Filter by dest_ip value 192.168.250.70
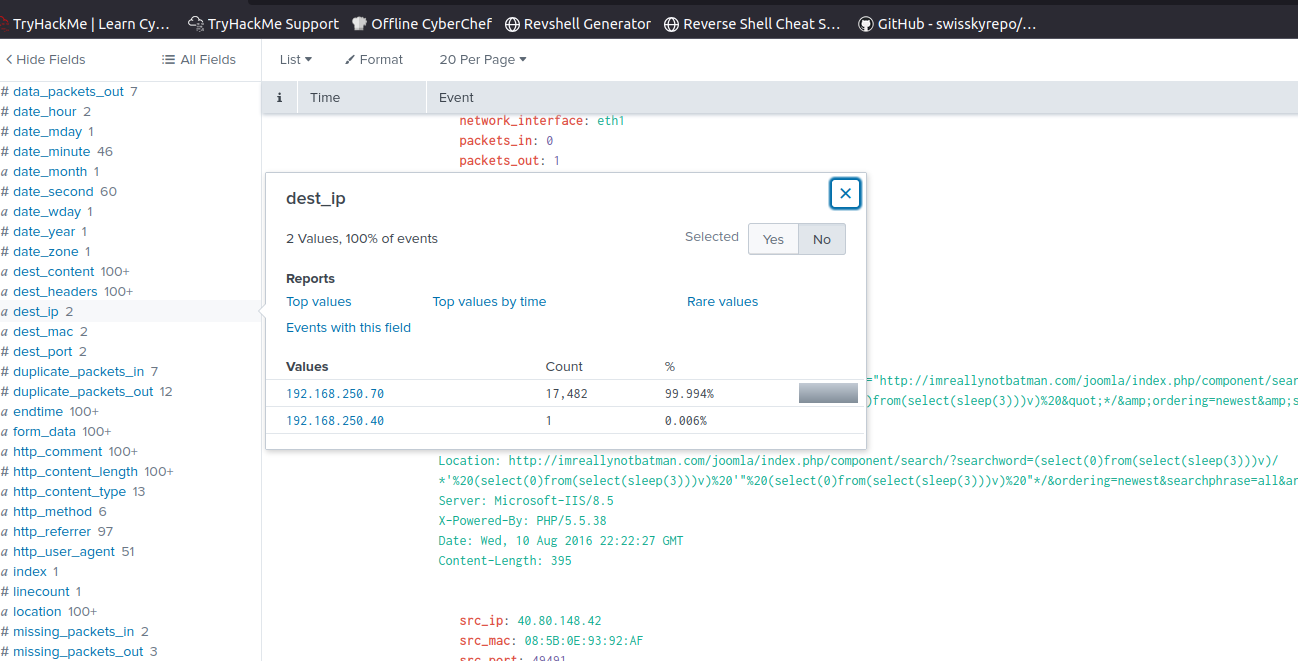The width and height of the screenshot is (1298, 661). [x=335, y=394]
